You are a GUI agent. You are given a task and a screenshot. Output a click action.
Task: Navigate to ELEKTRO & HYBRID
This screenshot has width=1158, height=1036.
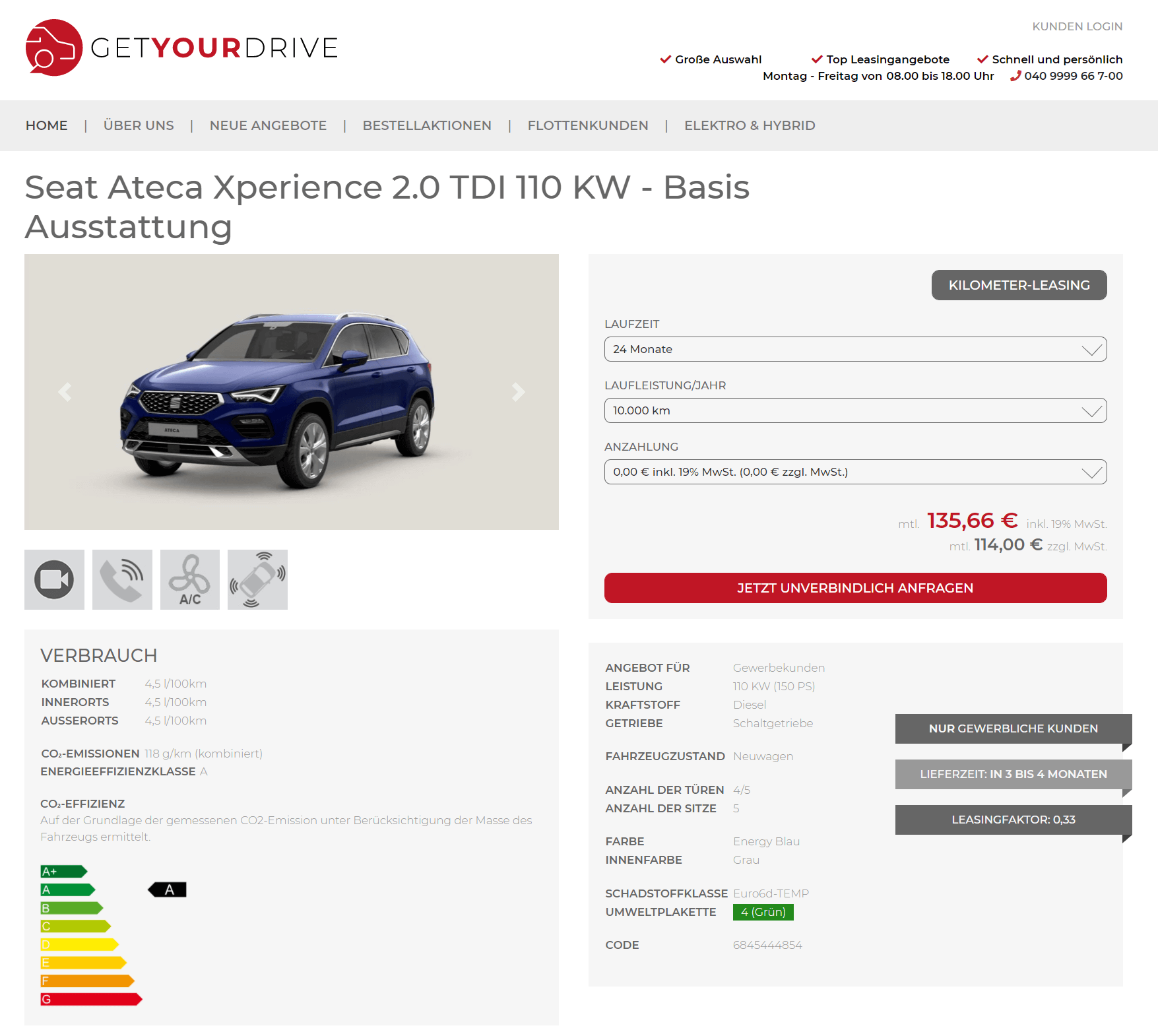750,125
